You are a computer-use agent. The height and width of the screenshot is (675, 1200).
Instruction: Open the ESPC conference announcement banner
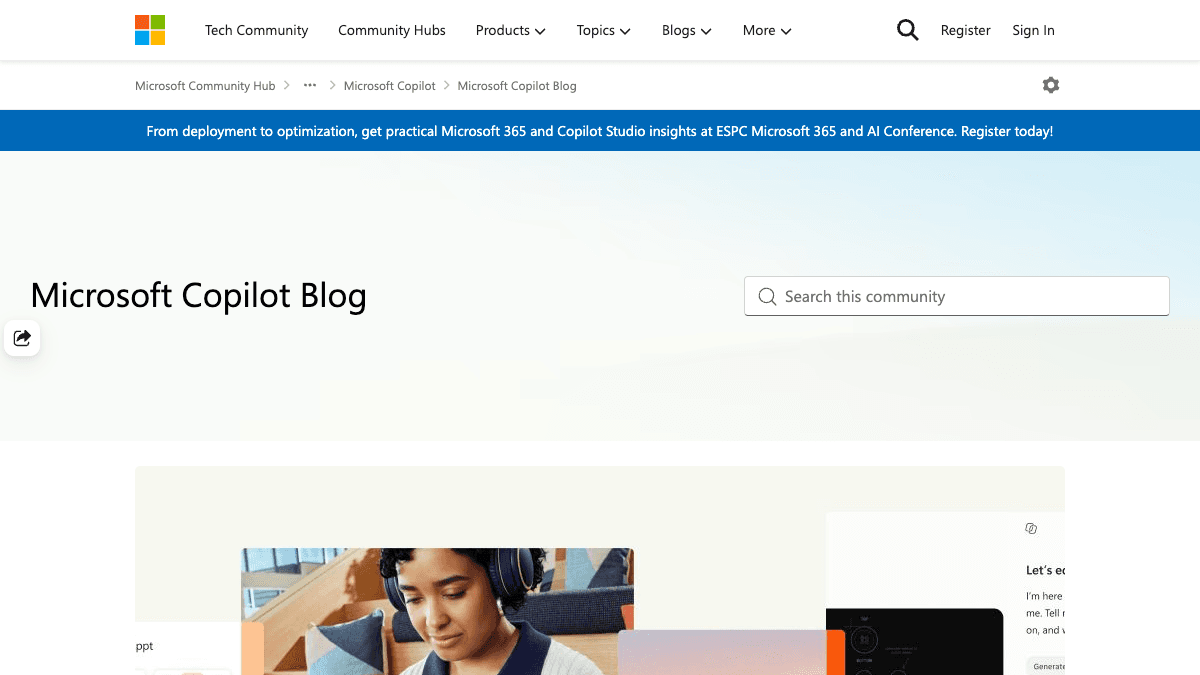[x=600, y=131]
